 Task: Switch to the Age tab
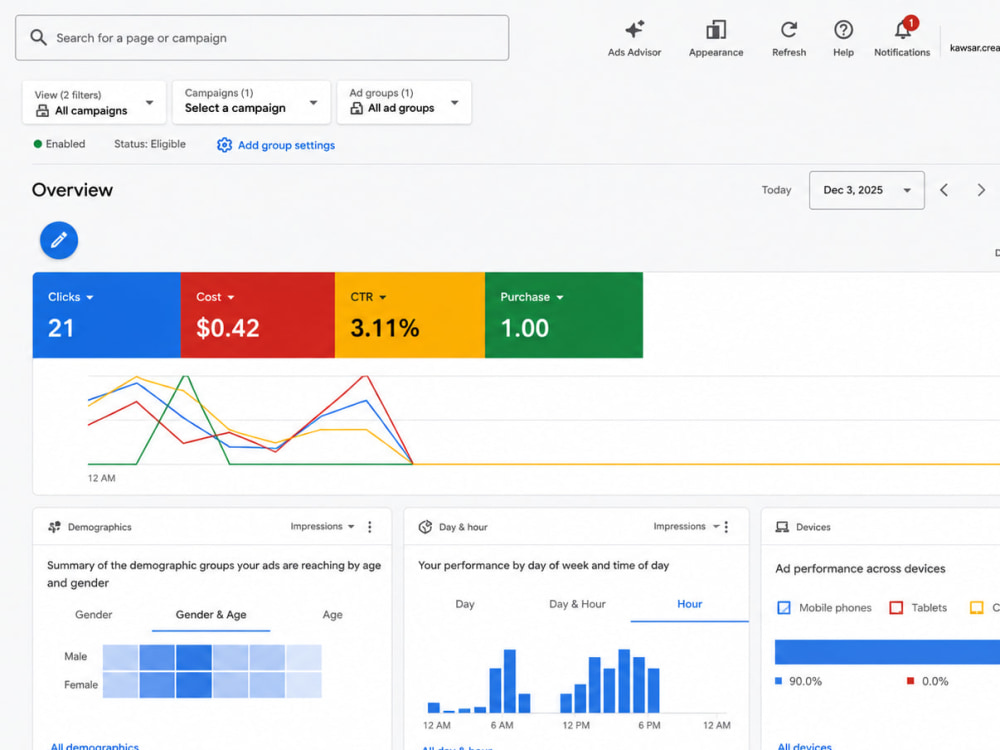(x=332, y=615)
